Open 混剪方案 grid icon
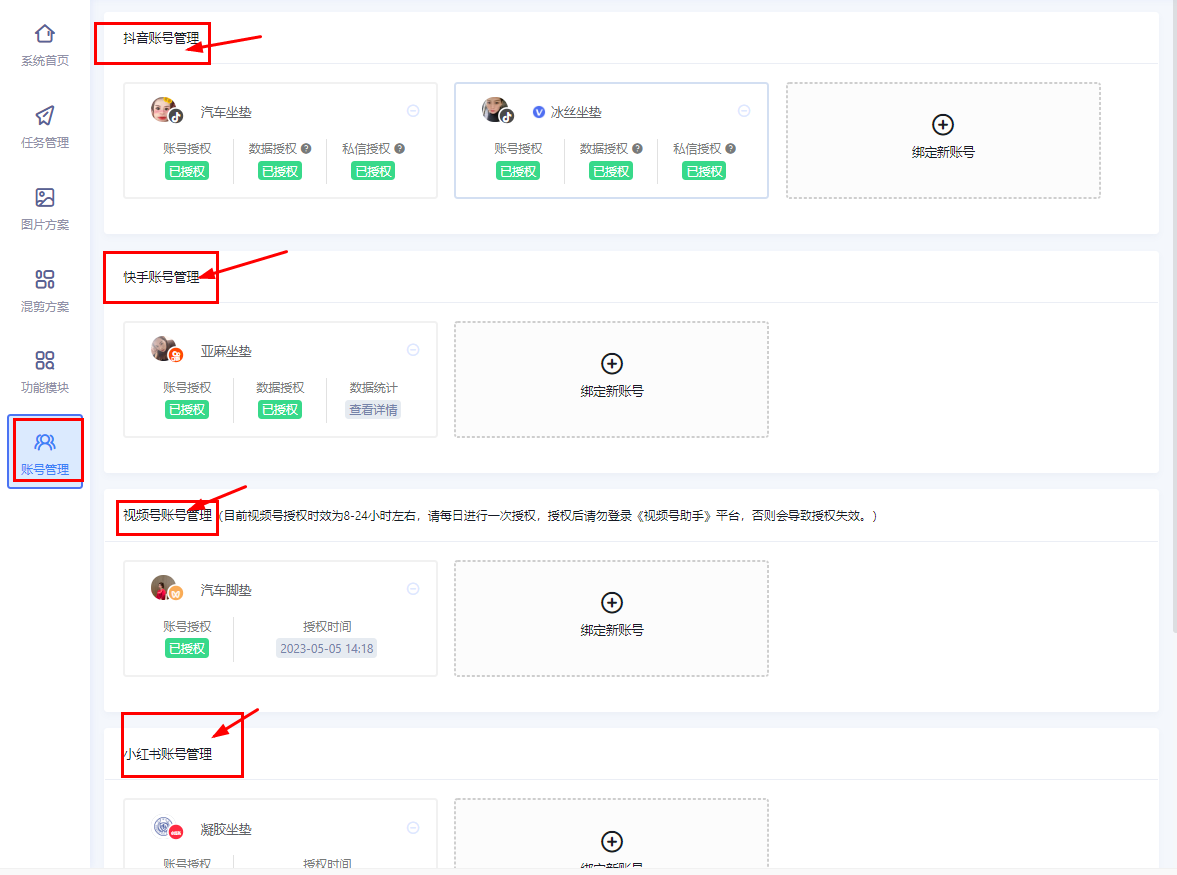The image size is (1177, 875). [x=45, y=279]
